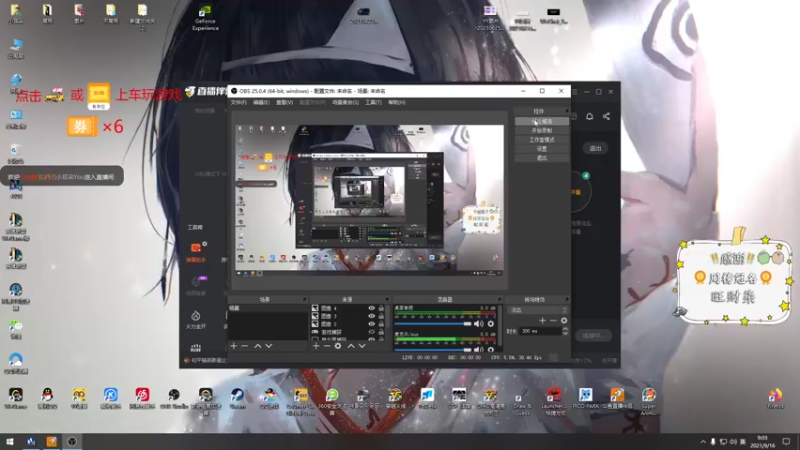
Task: Open 大力全开 flame icon in 直播伴侣 sidebar
Action: pyautogui.click(x=195, y=319)
